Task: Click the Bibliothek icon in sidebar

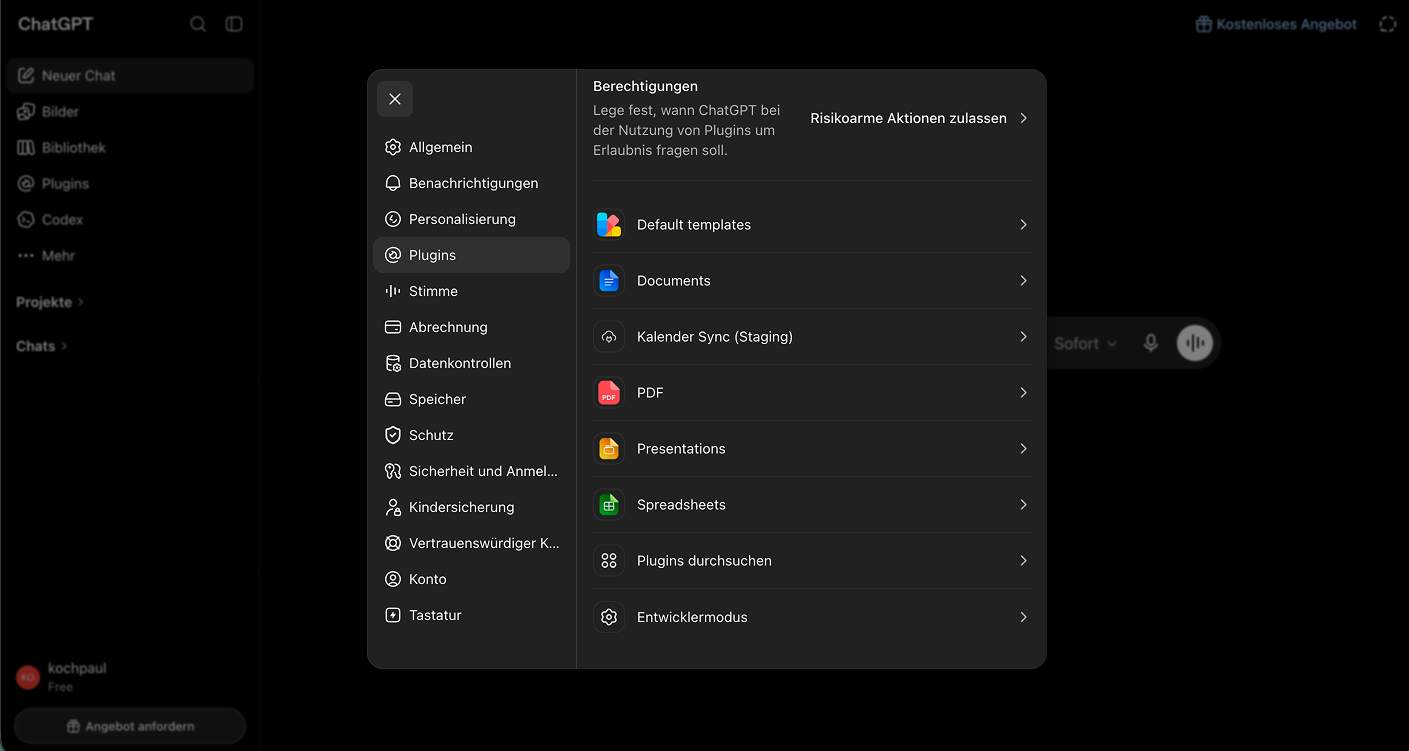Action: (26, 148)
